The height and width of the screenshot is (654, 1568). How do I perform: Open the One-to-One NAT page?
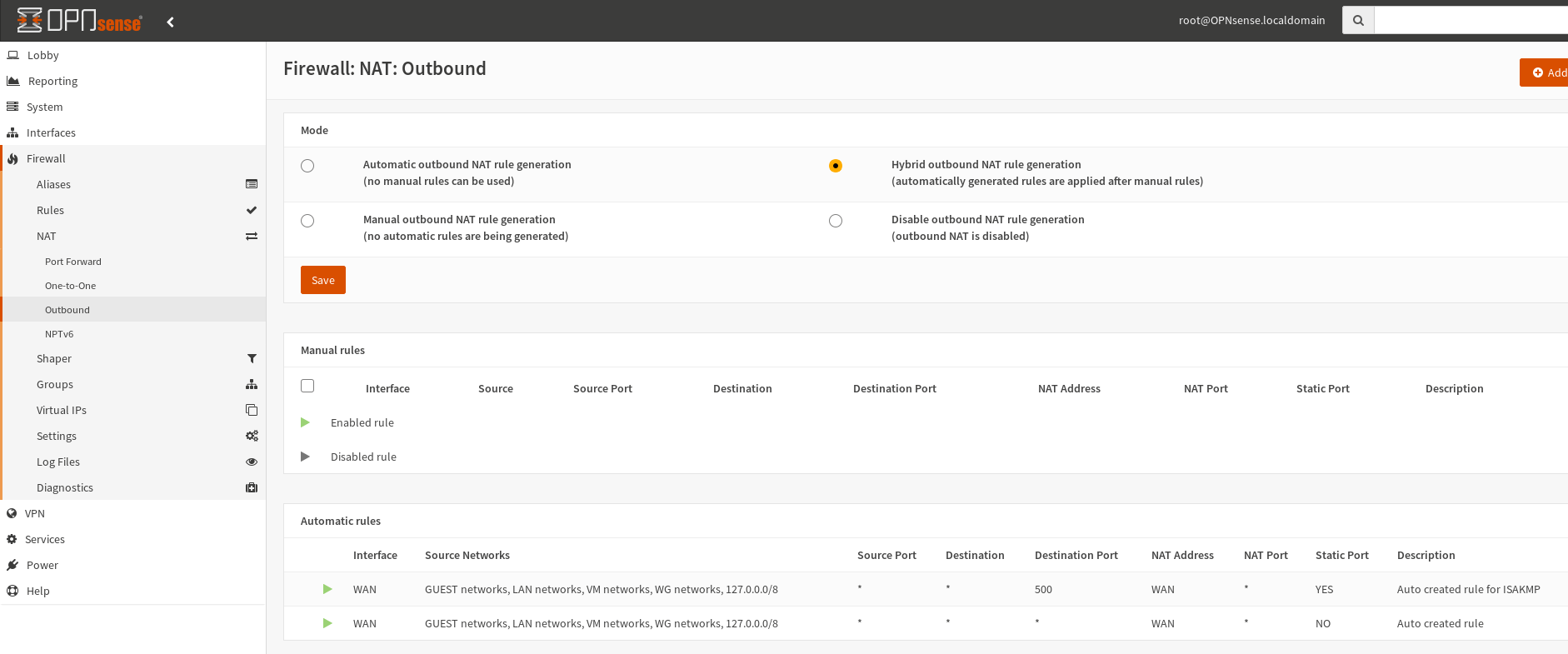tap(70, 286)
